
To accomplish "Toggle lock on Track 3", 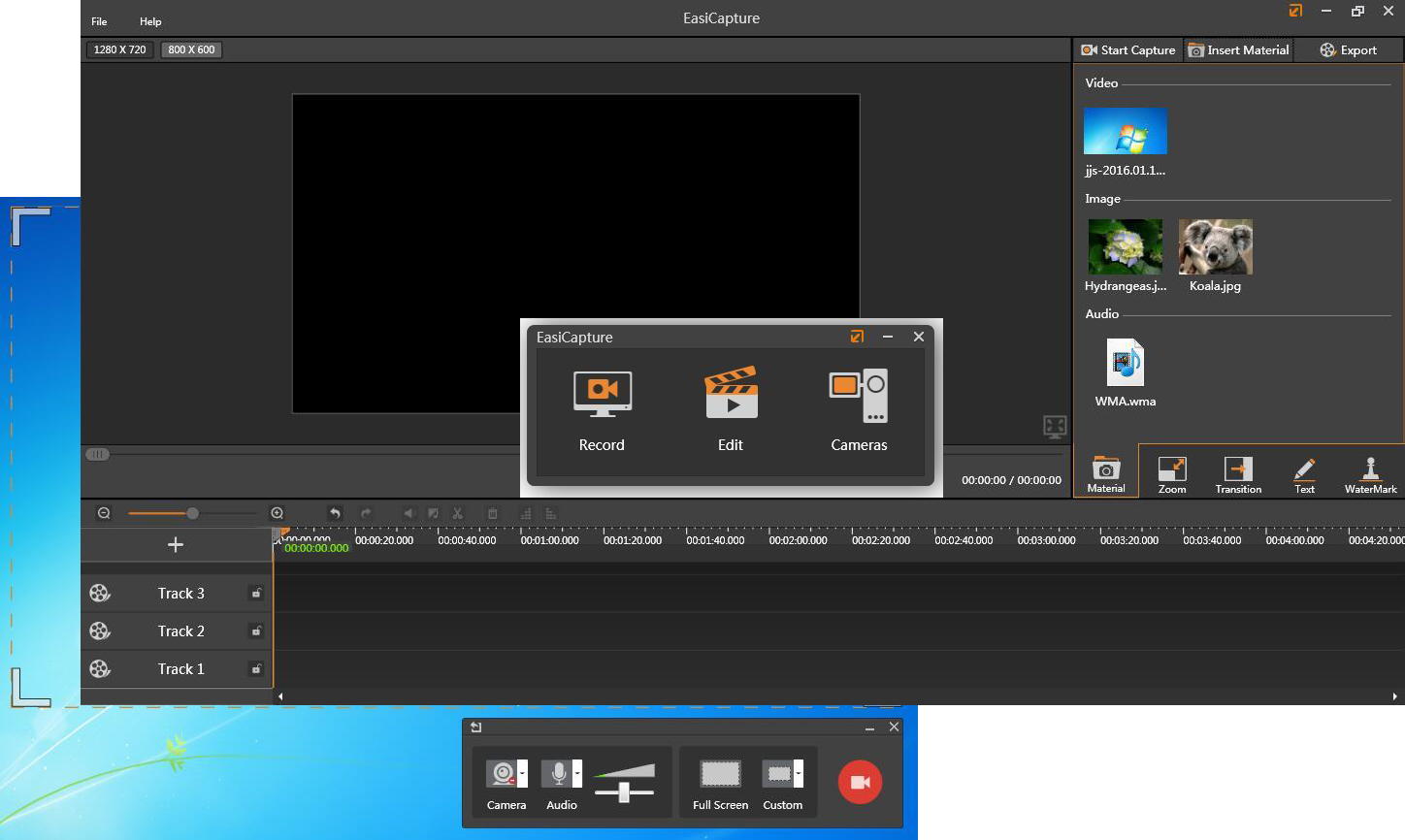I will pos(256,593).
